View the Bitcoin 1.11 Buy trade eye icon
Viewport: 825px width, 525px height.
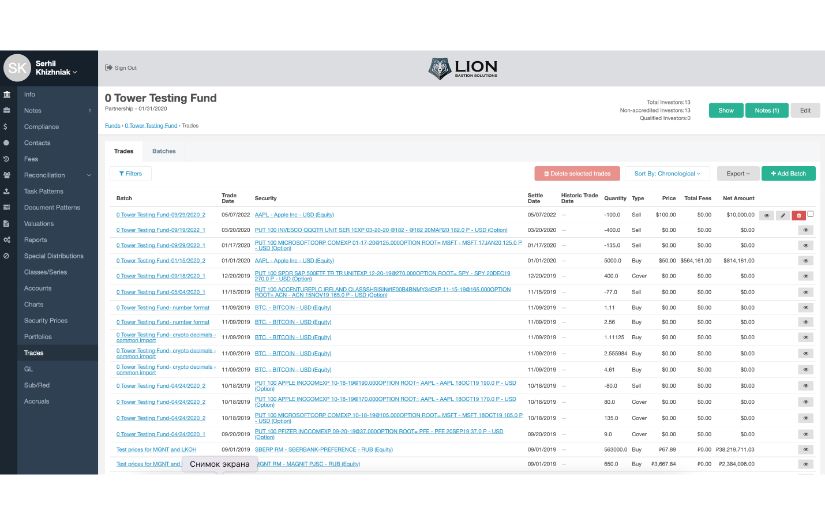tap(806, 307)
